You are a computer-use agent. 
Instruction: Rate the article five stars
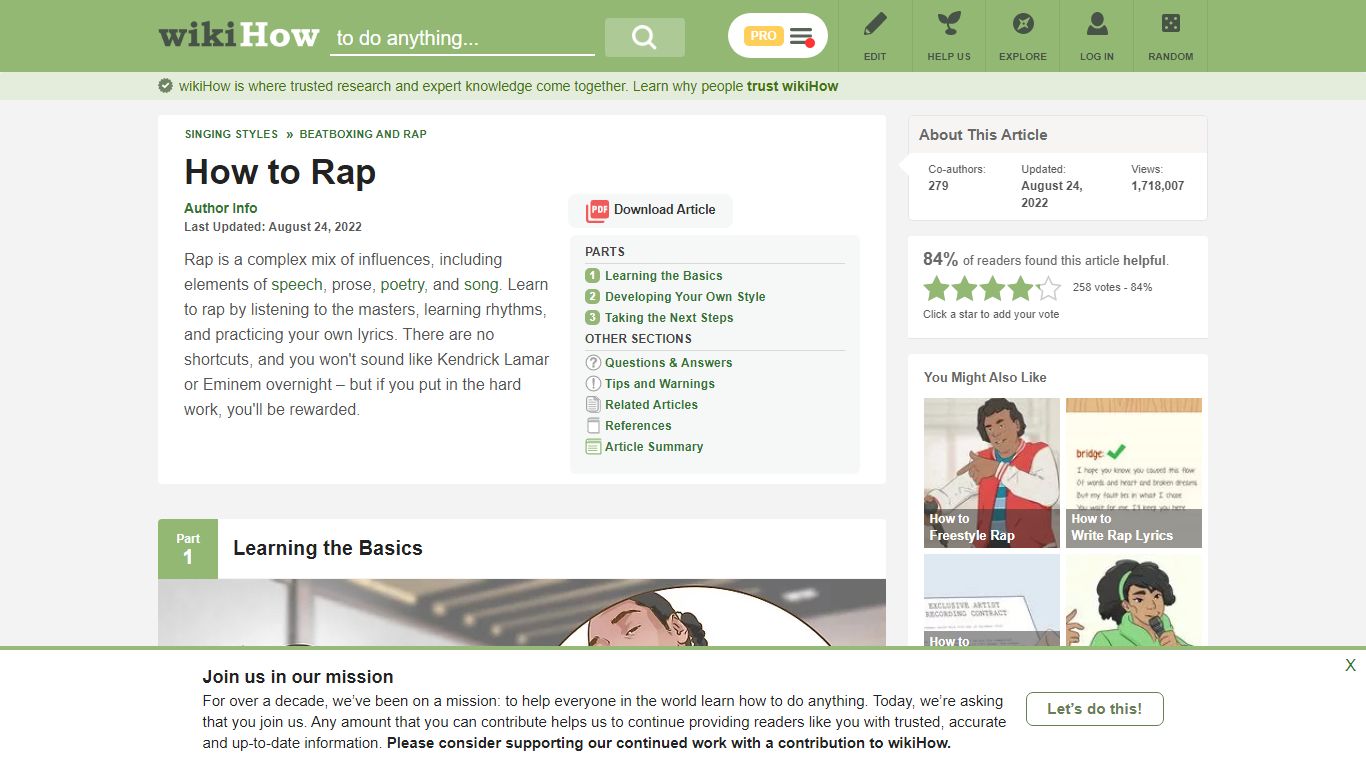coord(1048,289)
